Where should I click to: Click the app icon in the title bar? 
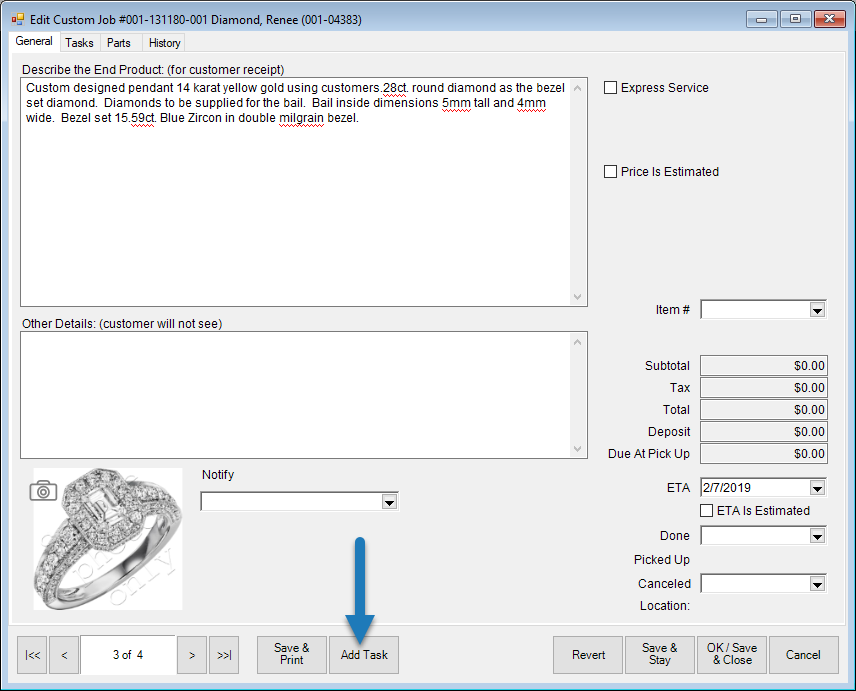17,19
